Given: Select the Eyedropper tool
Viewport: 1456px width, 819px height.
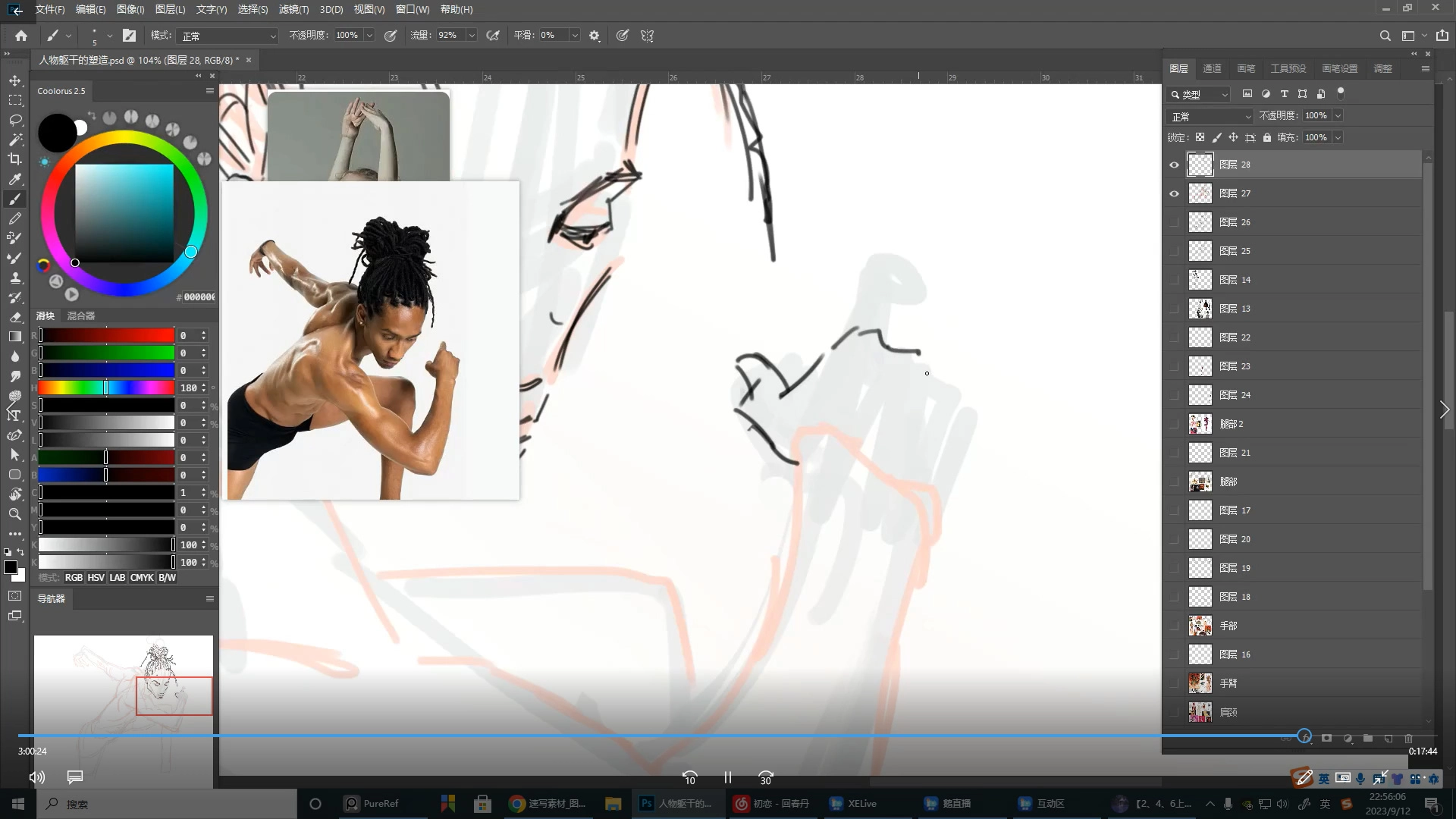Looking at the screenshot, I should point(15,179).
